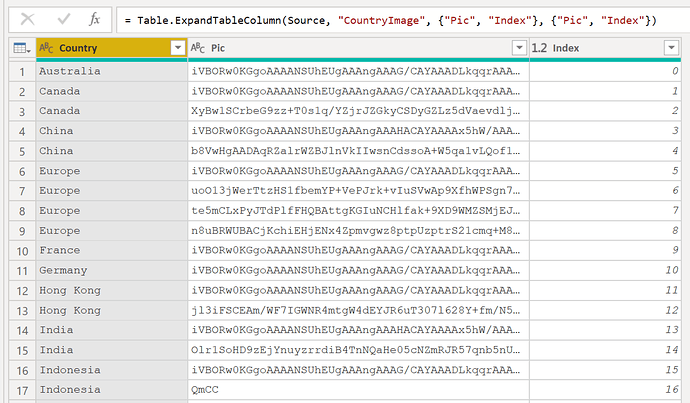The width and height of the screenshot is (690, 403).
Task: Select the Index cell with value 5
Action: click(605, 171)
